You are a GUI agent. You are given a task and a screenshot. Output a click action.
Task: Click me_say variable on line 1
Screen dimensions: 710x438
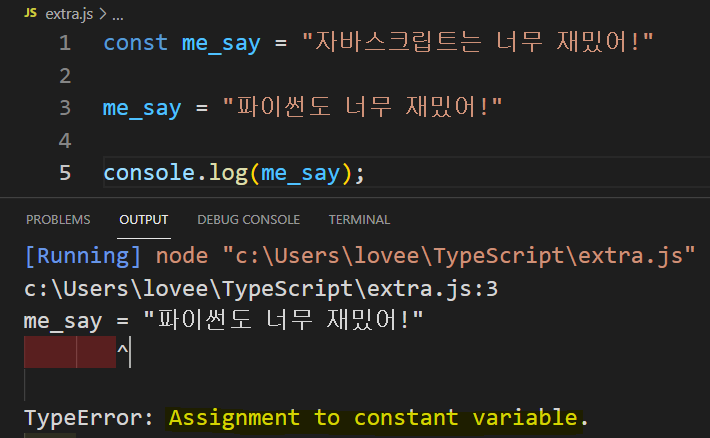(221, 44)
